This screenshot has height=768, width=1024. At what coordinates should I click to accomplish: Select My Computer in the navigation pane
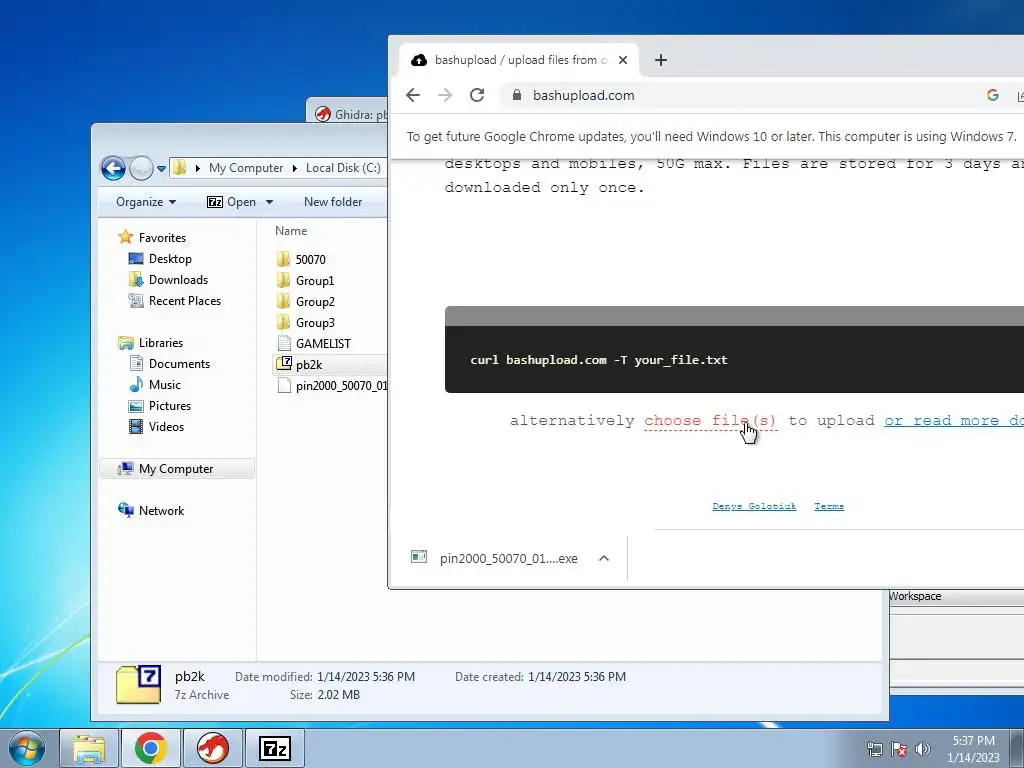point(176,469)
